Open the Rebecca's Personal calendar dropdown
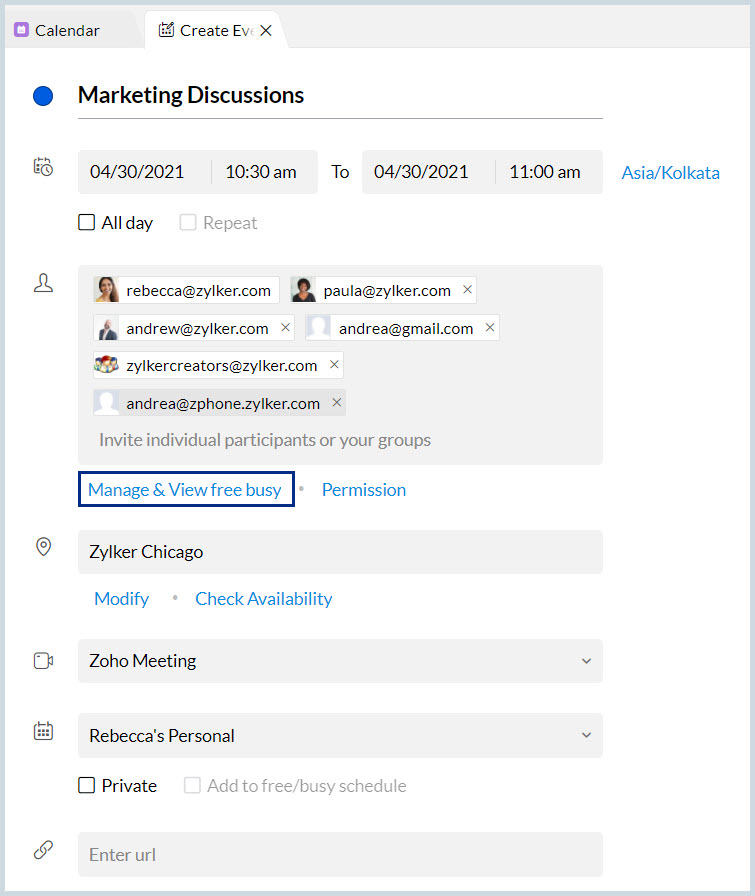Image resolution: width=755 pixels, height=896 pixels. click(x=585, y=736)
